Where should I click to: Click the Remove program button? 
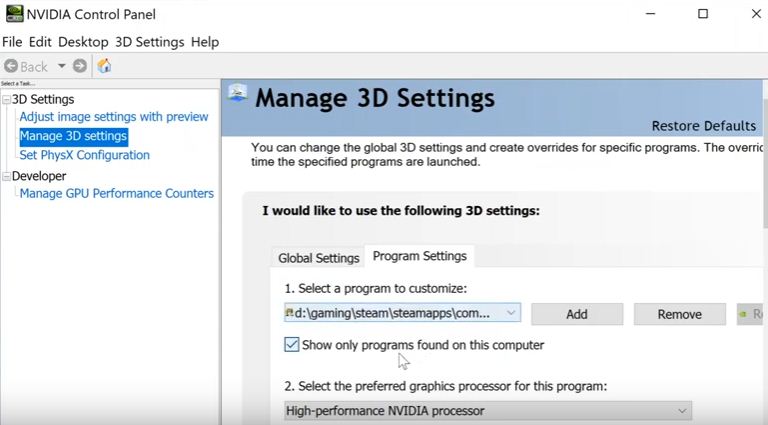pyautogui.click(x=679, y=314)
